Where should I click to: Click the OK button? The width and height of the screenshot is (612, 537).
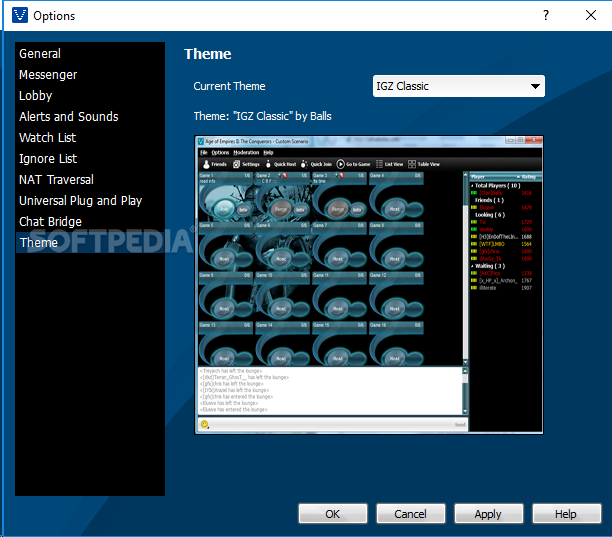(333, 514)
